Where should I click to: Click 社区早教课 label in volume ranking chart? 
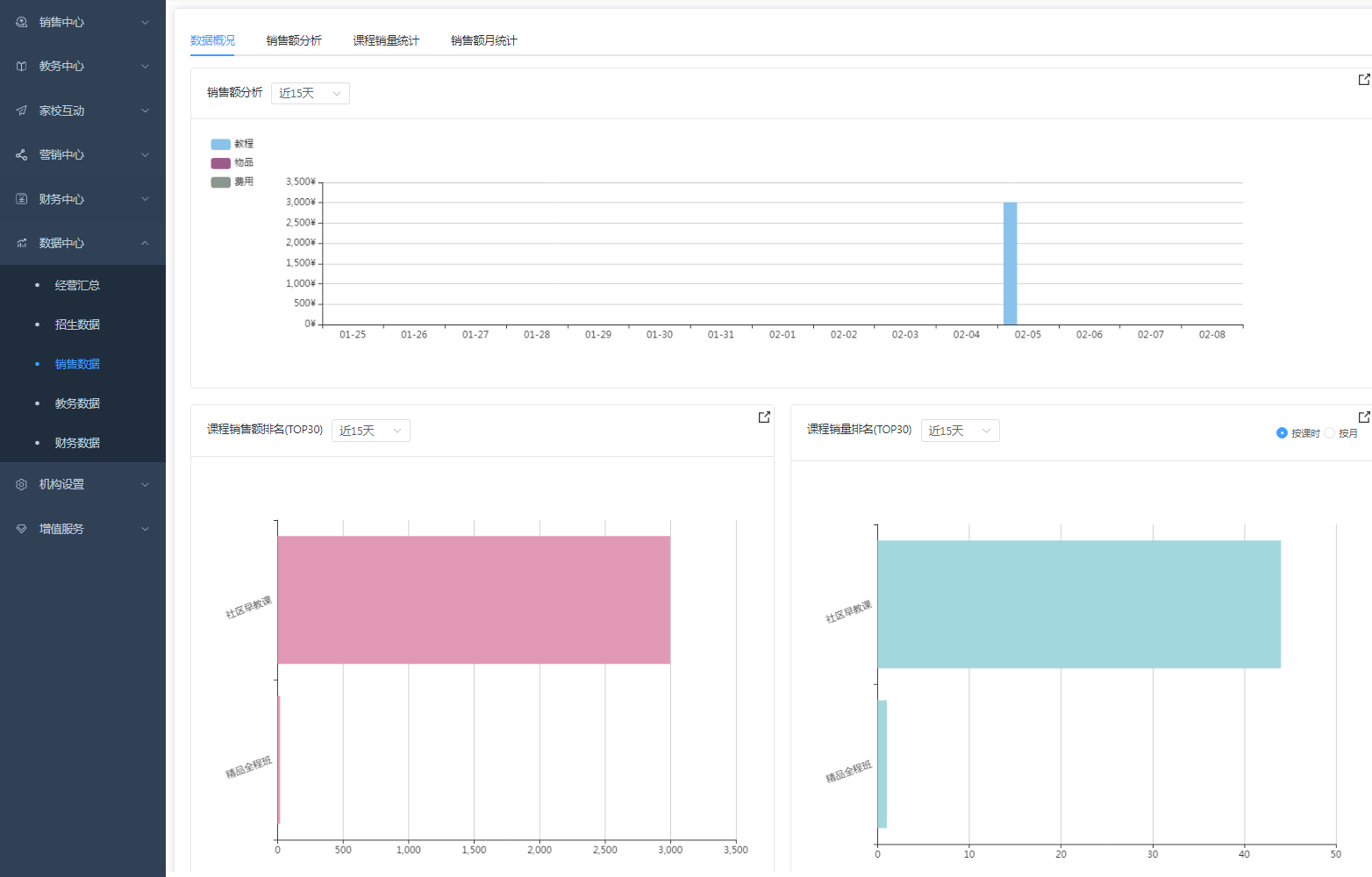849,611
